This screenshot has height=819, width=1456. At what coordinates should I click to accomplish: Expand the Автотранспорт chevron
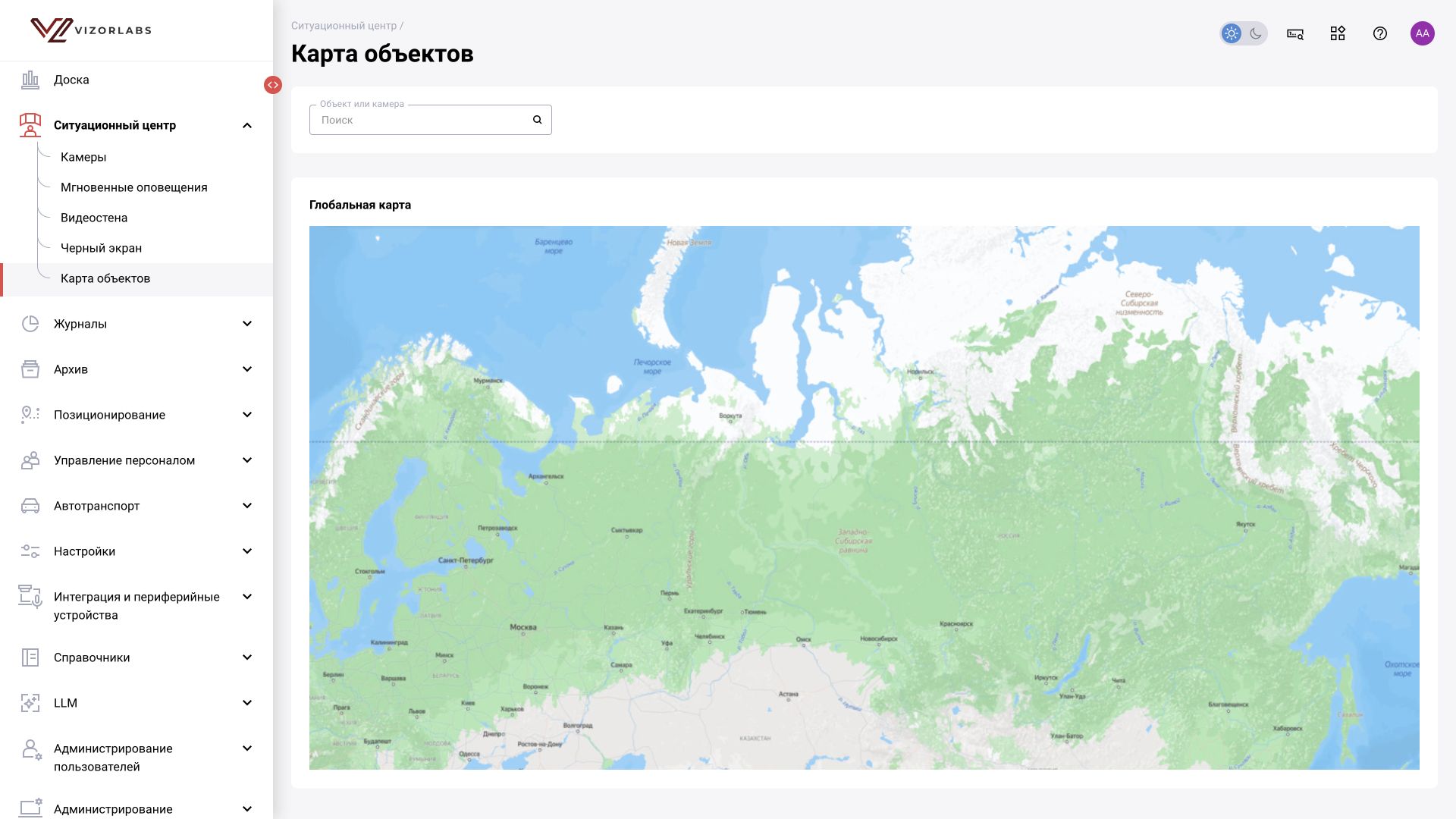247,506
